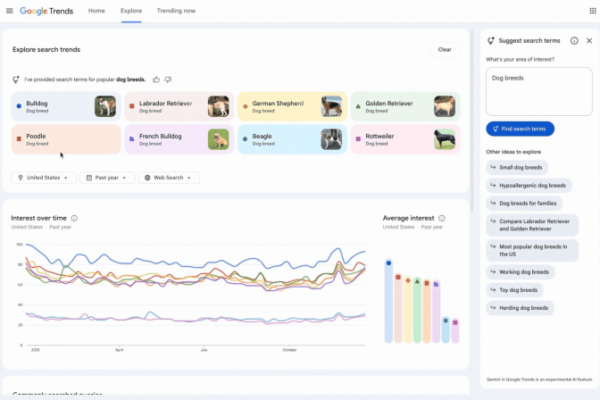Expand the Web Search type dropdown
Image resolution: width=600 pixels, height=400 pixels.
(169, 177)
